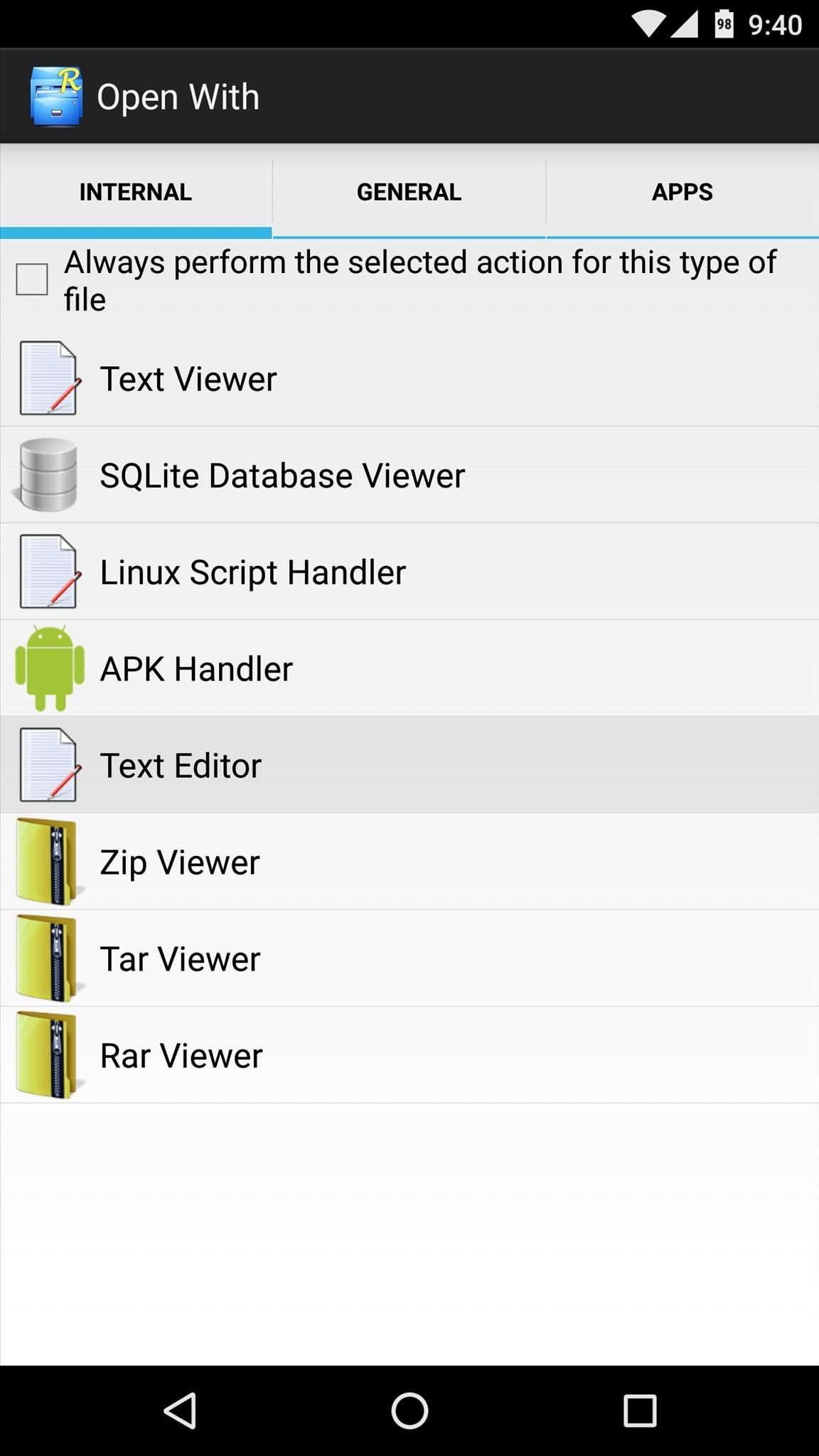Open the recent apps overview button

(x=639, y=1410)
